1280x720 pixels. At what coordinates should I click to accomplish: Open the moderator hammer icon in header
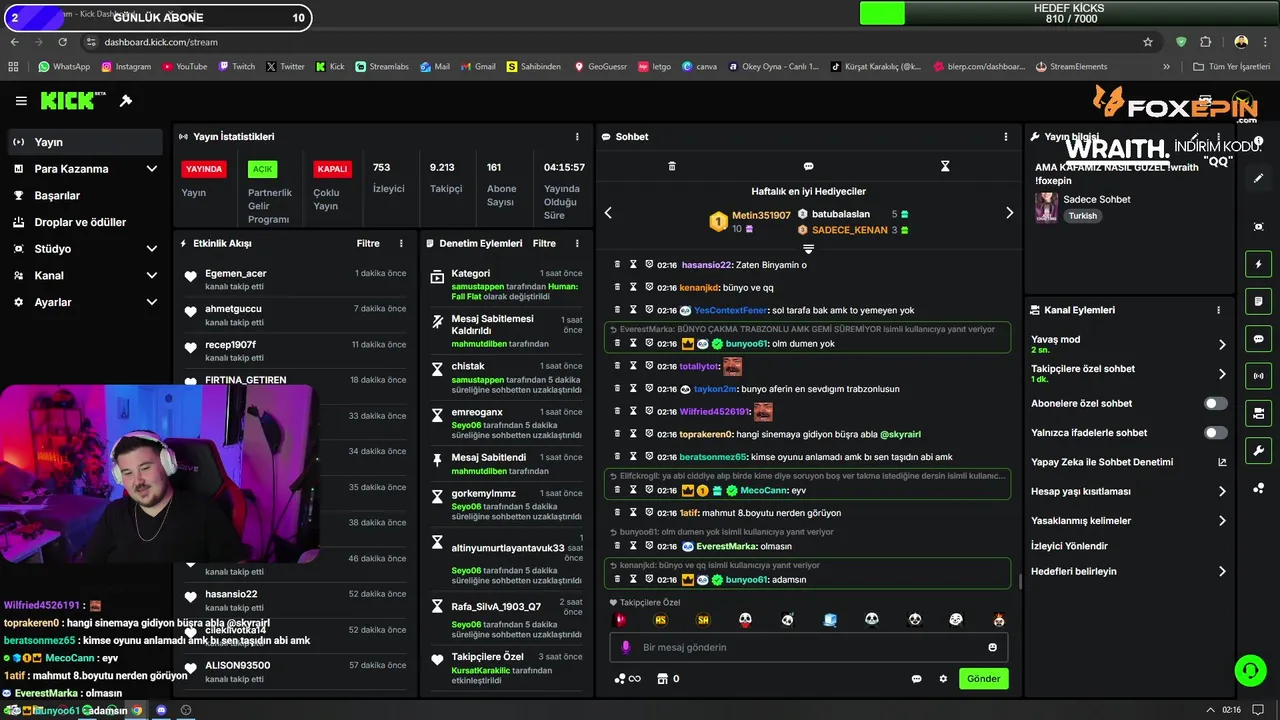[x=126, y=101]
